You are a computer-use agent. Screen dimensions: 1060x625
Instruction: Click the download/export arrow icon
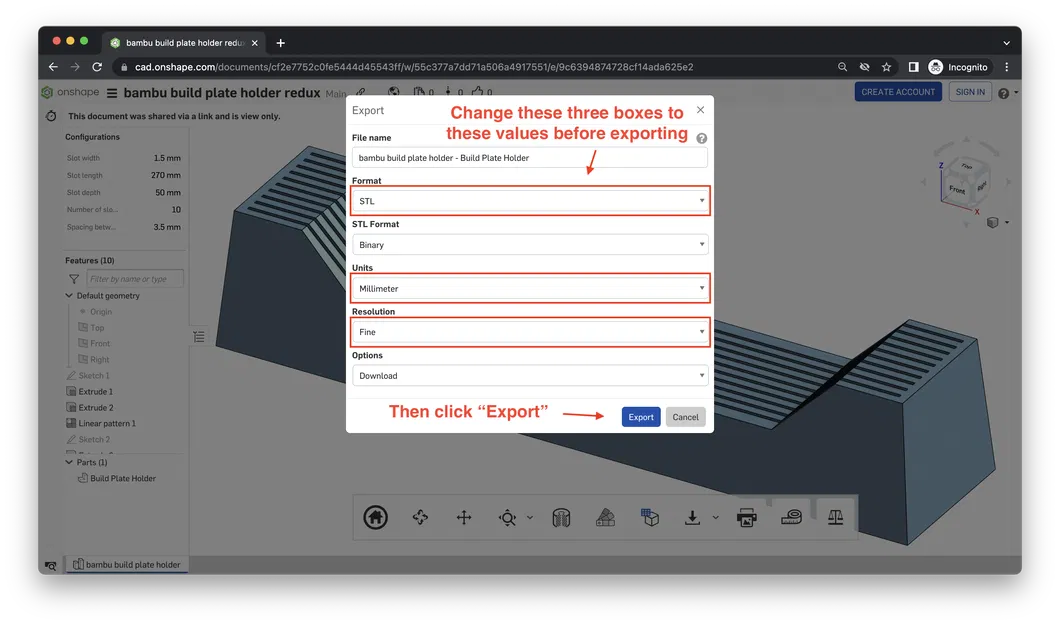692,518
